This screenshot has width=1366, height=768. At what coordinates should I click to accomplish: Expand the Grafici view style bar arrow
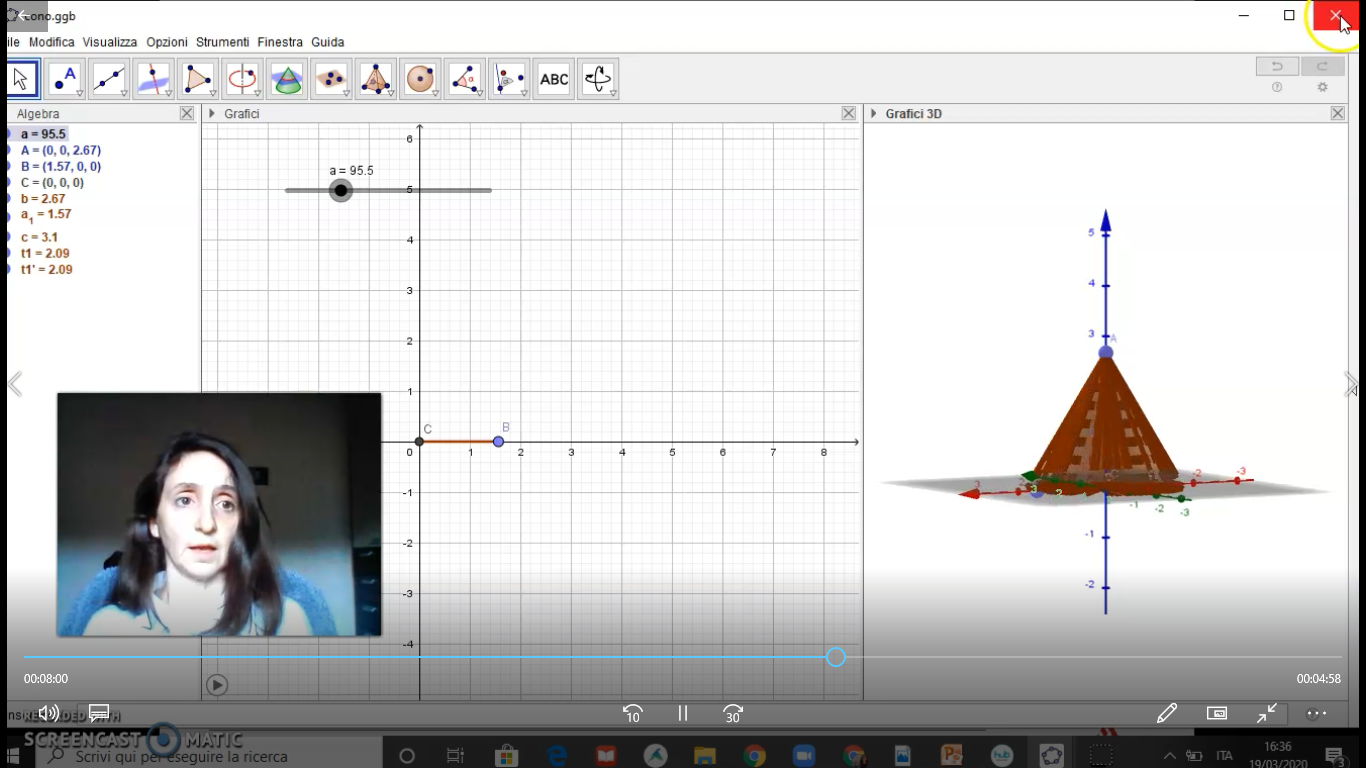click(212, 114)
